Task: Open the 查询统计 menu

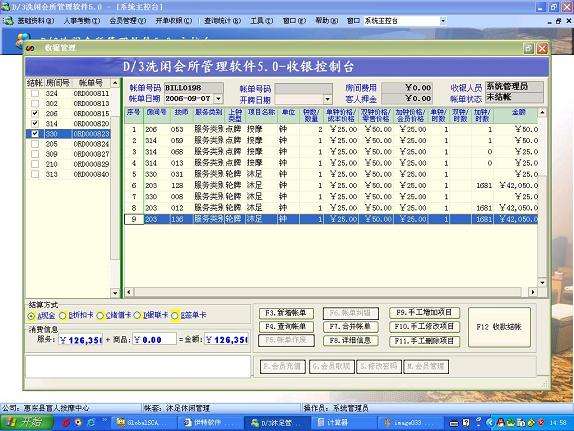Action: (222, 21)
